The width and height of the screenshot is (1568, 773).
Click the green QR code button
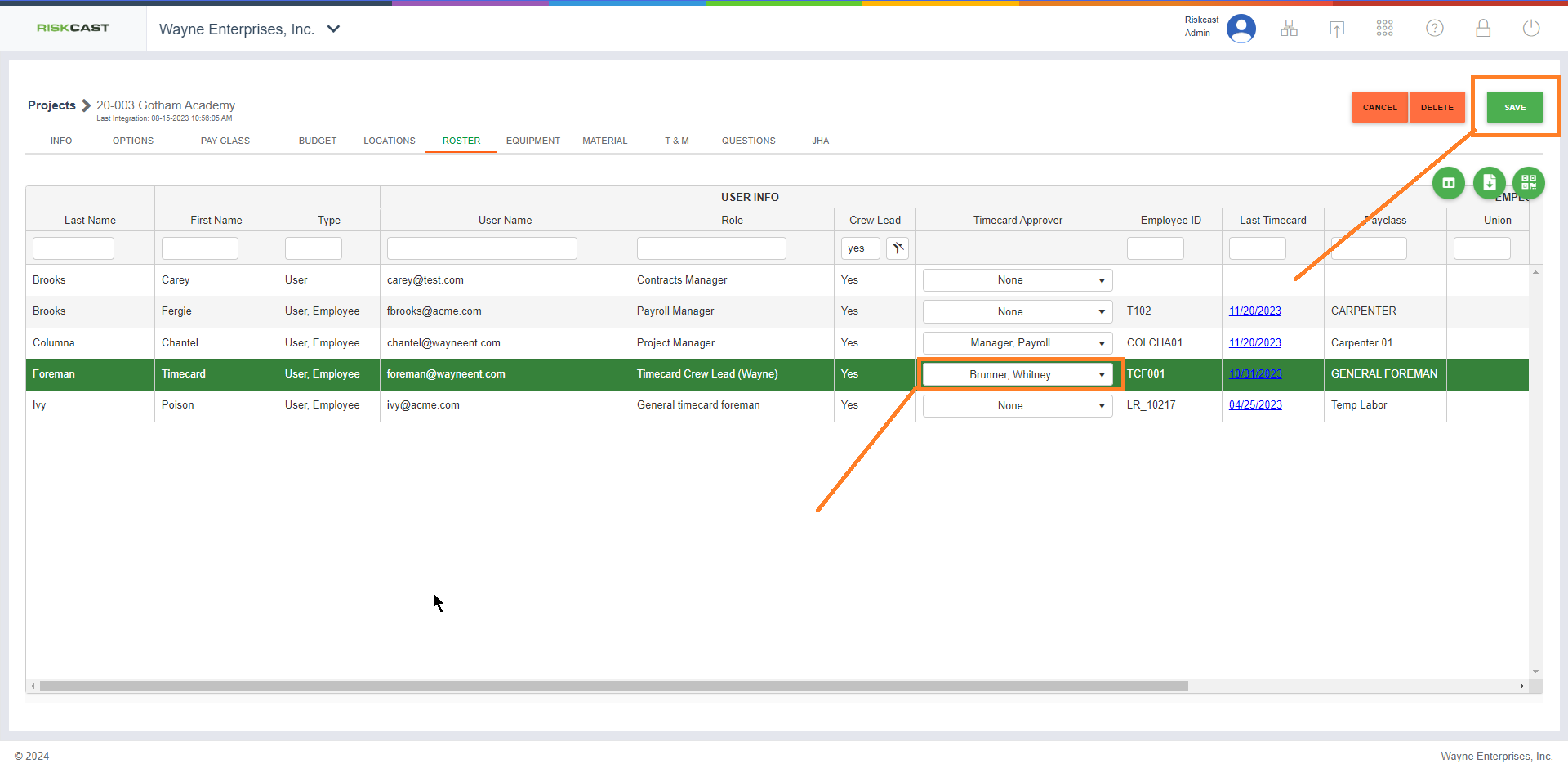(1529, 183)
